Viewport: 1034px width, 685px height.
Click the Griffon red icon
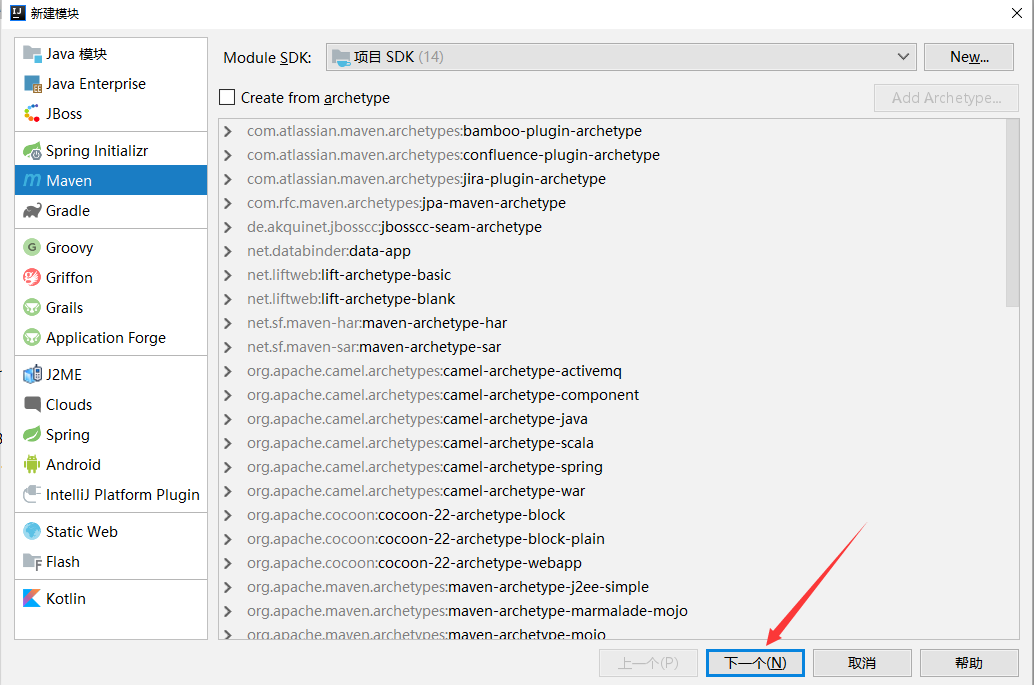pyautogui.click(x=32, y=278)
